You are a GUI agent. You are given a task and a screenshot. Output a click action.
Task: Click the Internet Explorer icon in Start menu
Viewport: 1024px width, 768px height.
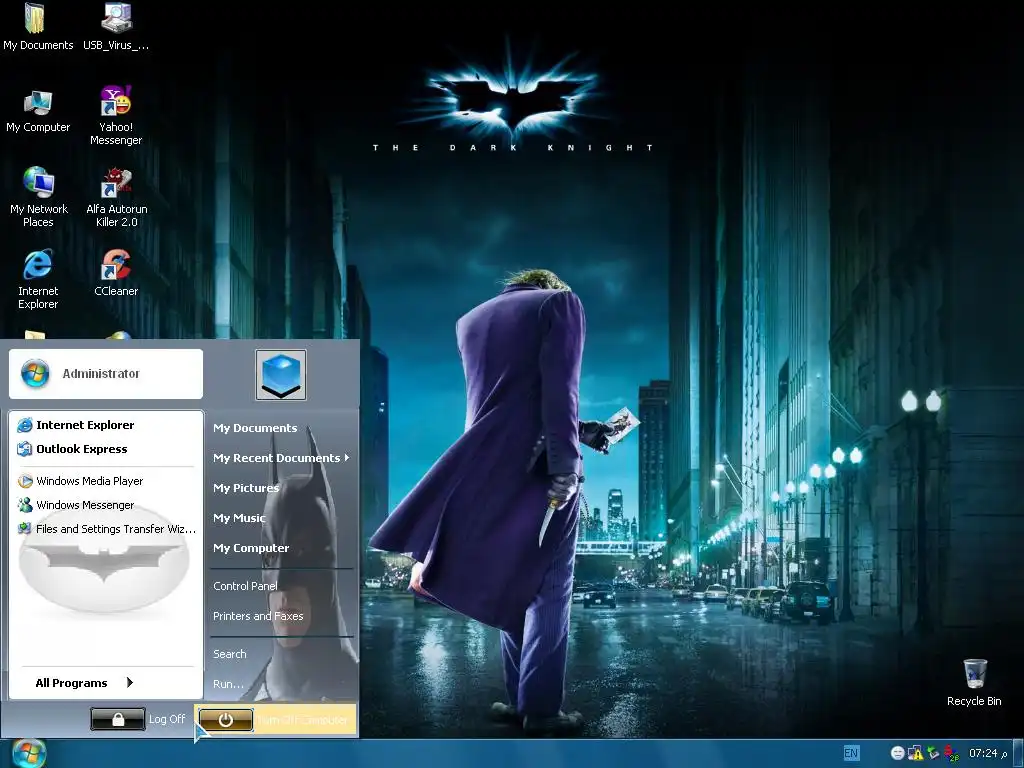(25, 425)
